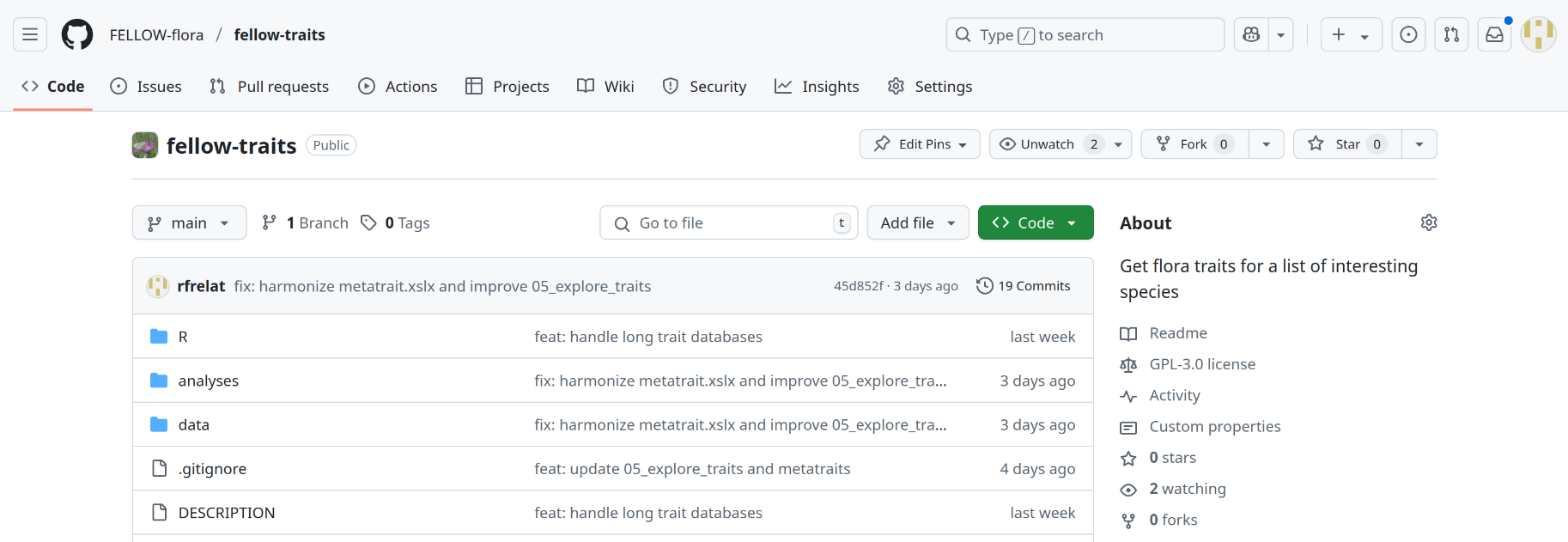Click the Go to file search field
The height and width of the screenshot is (542, 1568).
click(728, 223)
